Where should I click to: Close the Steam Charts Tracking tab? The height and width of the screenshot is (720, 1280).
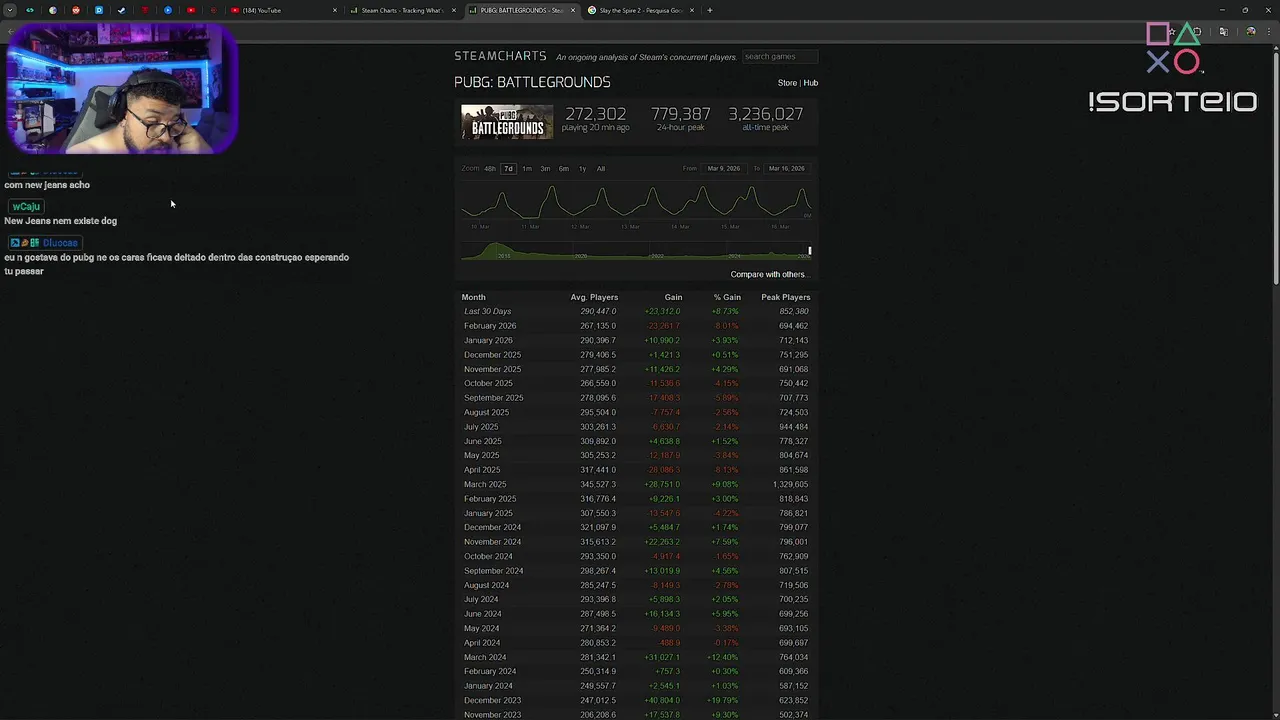[453, 10]
